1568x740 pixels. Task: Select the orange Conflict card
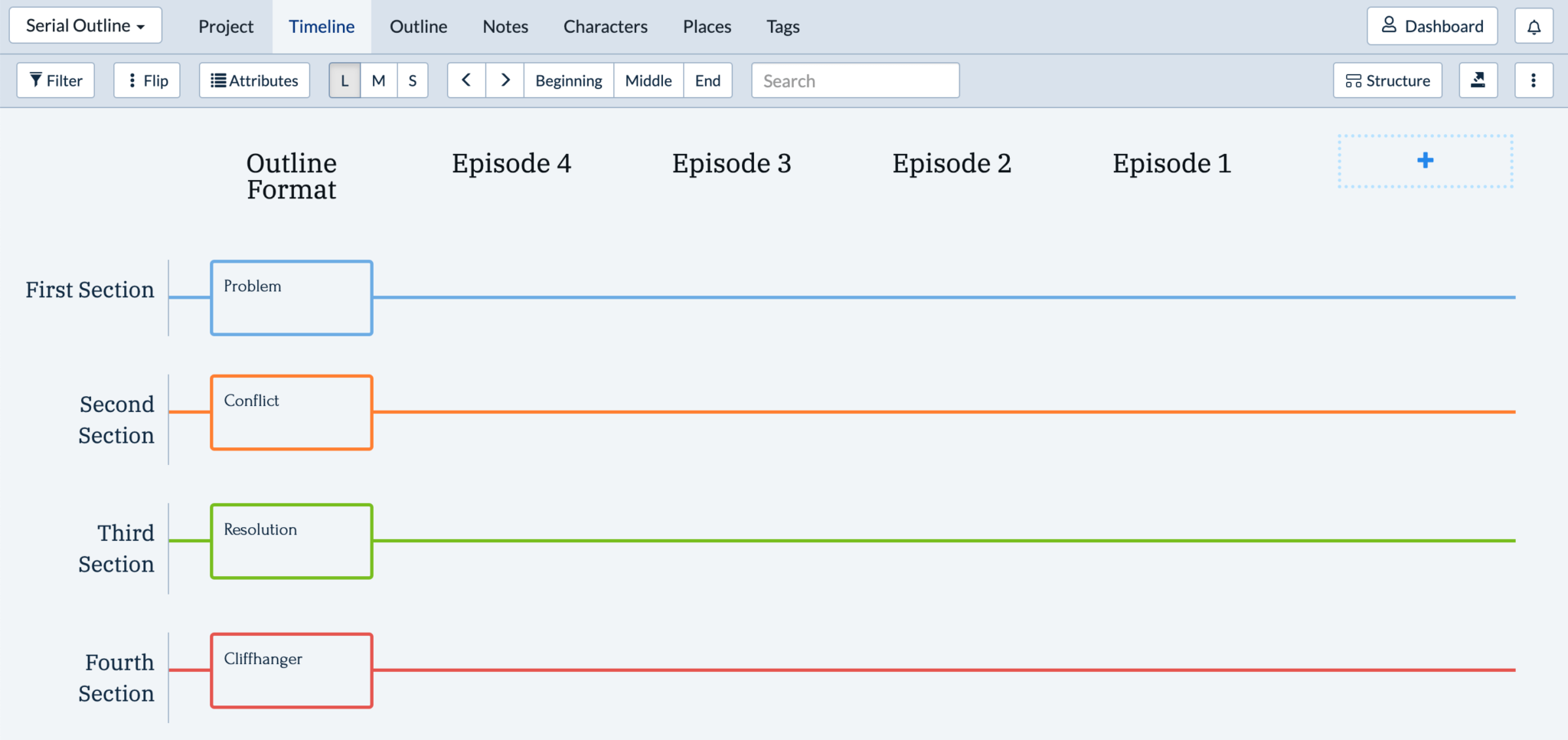[292, 412]
